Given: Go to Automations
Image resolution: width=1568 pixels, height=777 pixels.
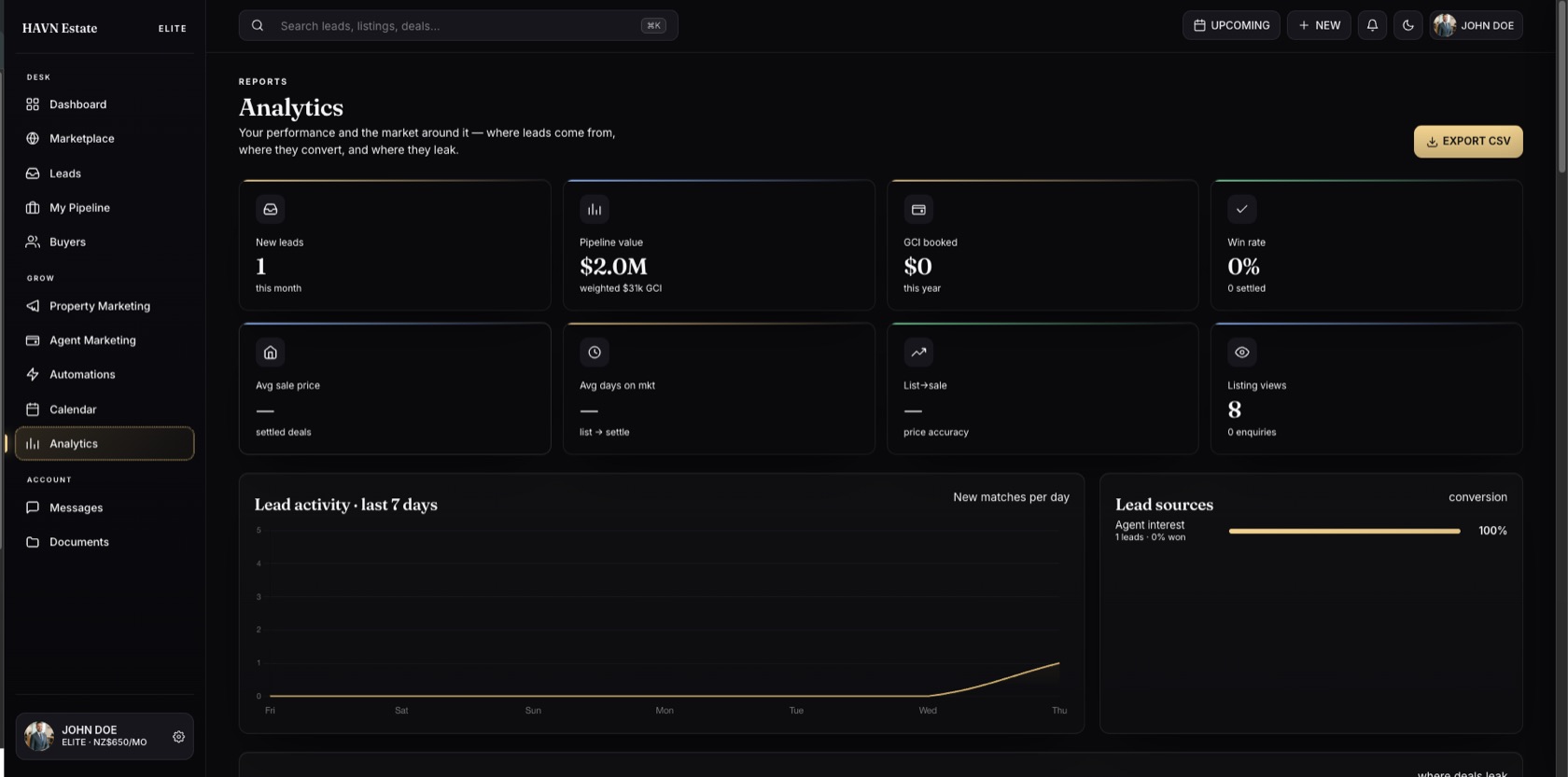Looking at the screenshot, I should 105,375.
